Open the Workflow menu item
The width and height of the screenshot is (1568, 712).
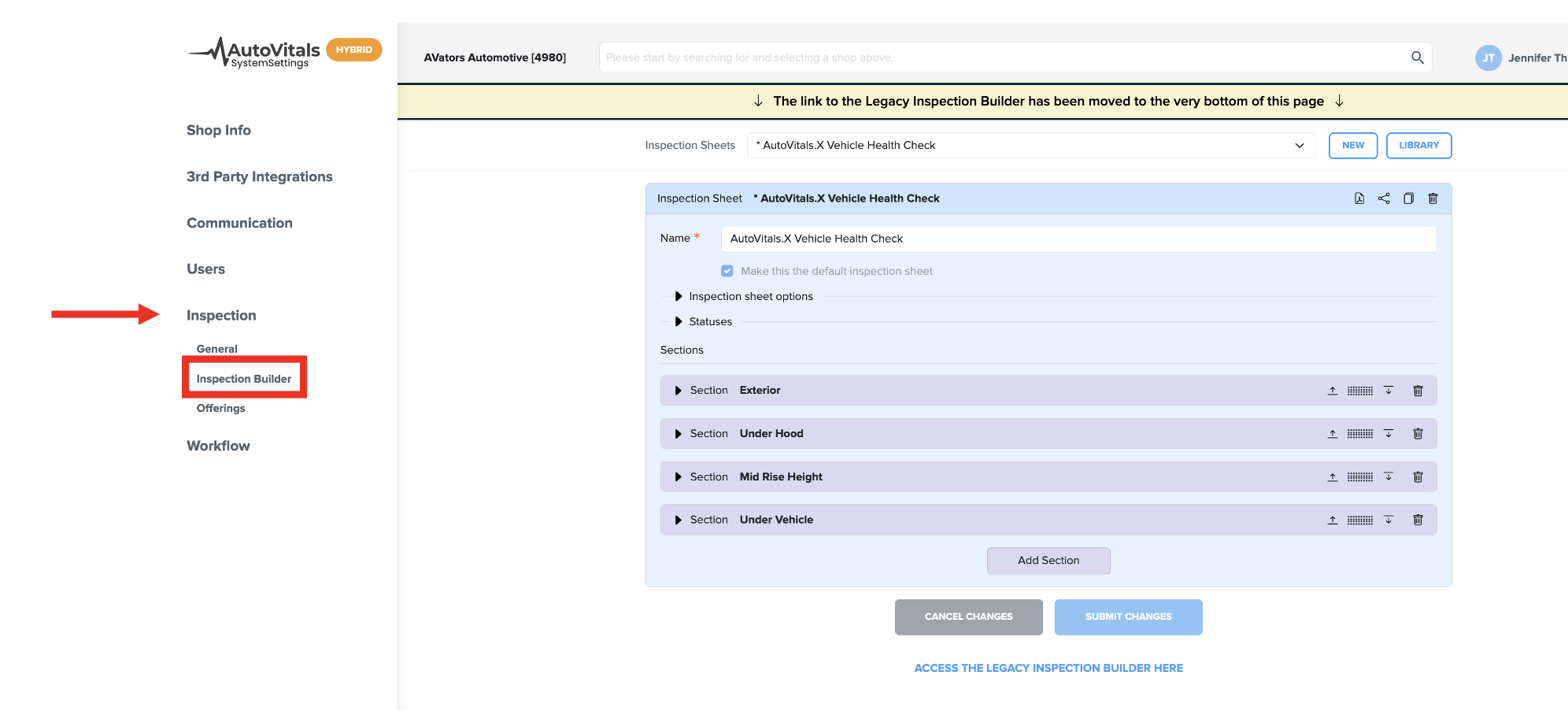218,446
